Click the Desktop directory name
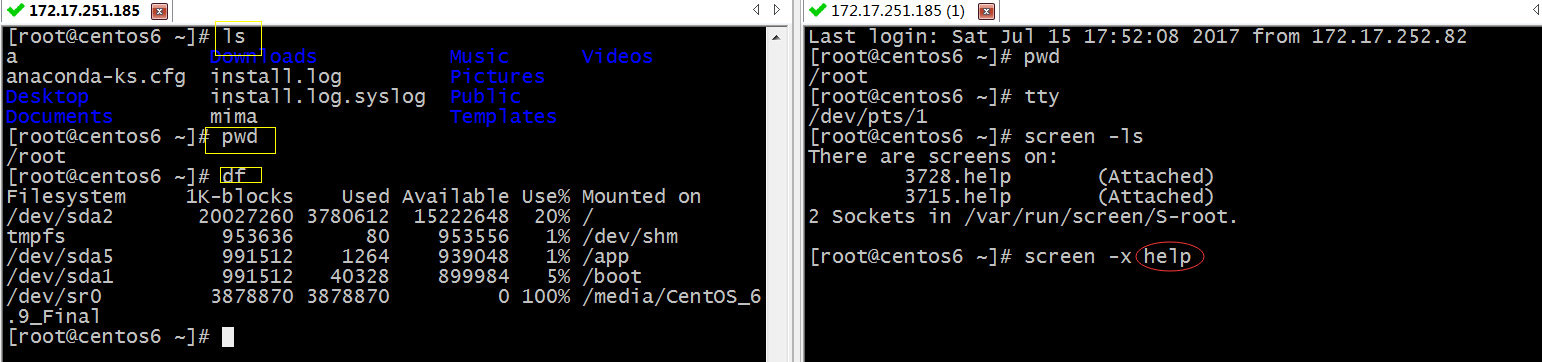1542x362 pixels. point(47,97)
